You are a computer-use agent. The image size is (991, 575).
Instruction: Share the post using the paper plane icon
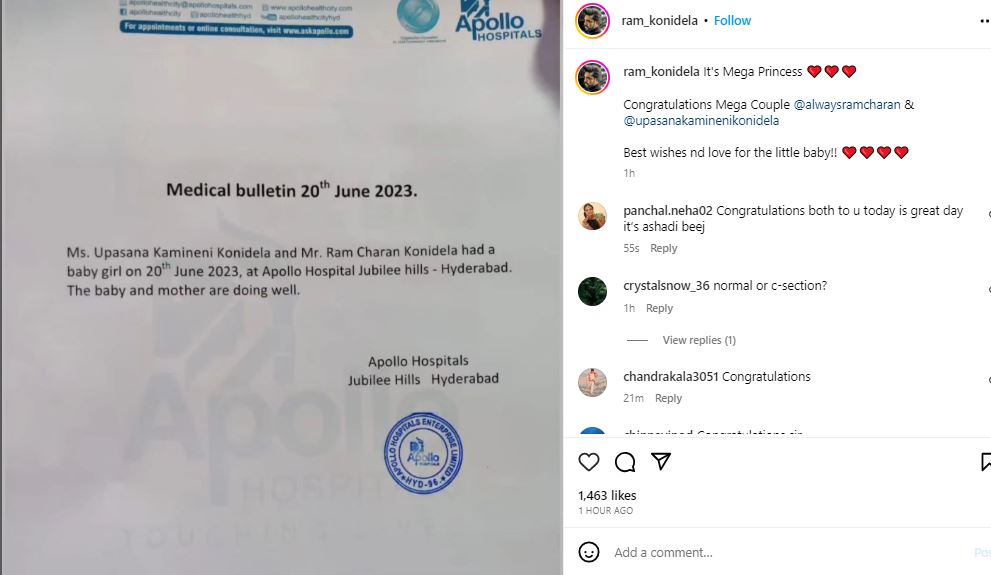660,461
